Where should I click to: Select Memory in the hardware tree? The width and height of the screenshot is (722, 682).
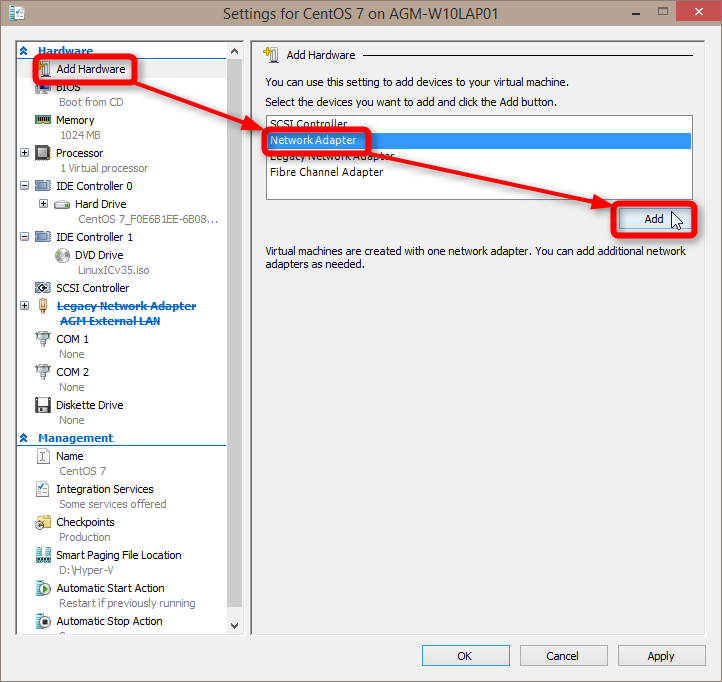pyautogui.click(x=75, y=120)
